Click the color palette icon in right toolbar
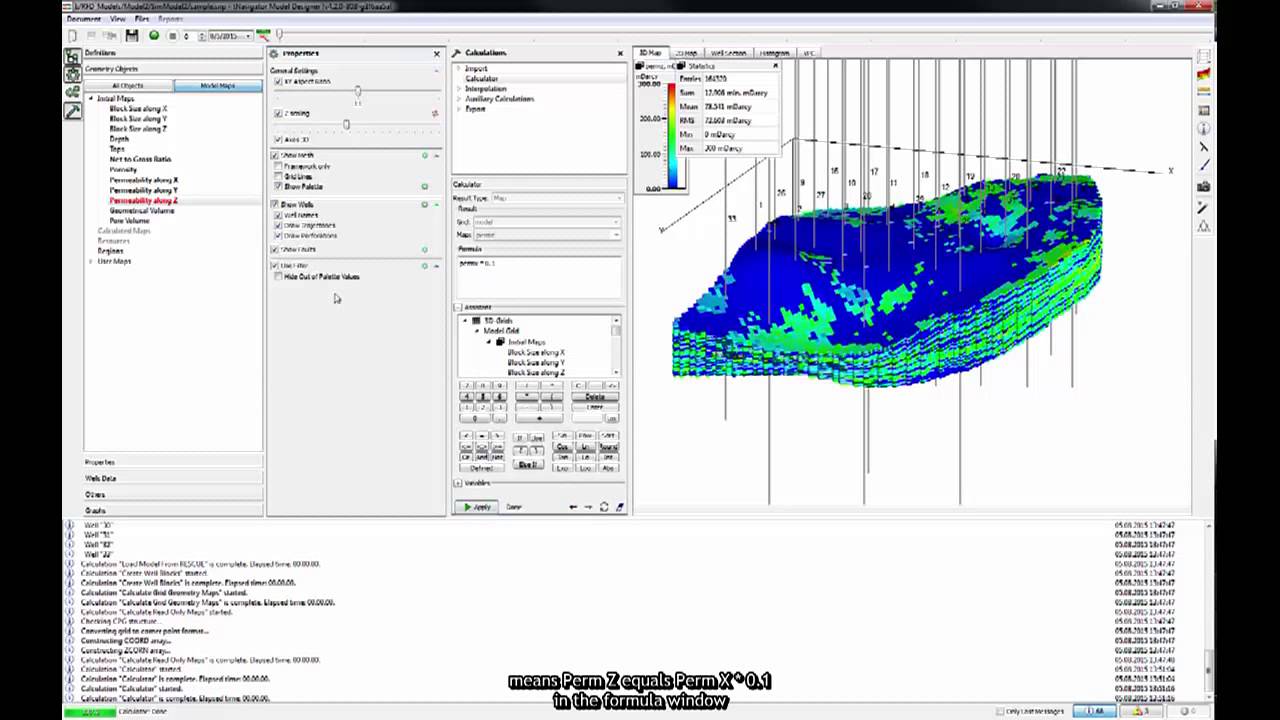1280x720 pixels. pos(1204,74)
